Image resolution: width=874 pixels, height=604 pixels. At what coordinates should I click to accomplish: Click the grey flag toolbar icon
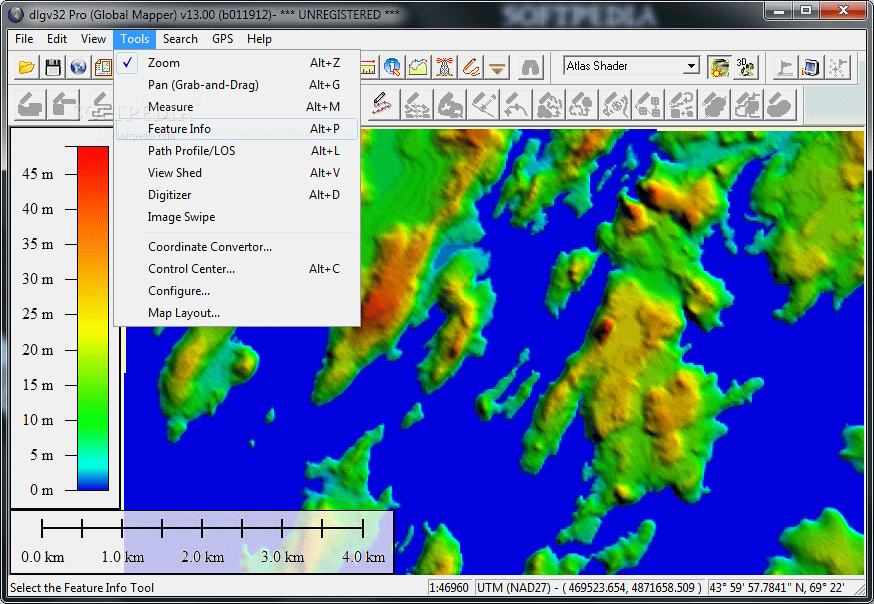[785, 67]
